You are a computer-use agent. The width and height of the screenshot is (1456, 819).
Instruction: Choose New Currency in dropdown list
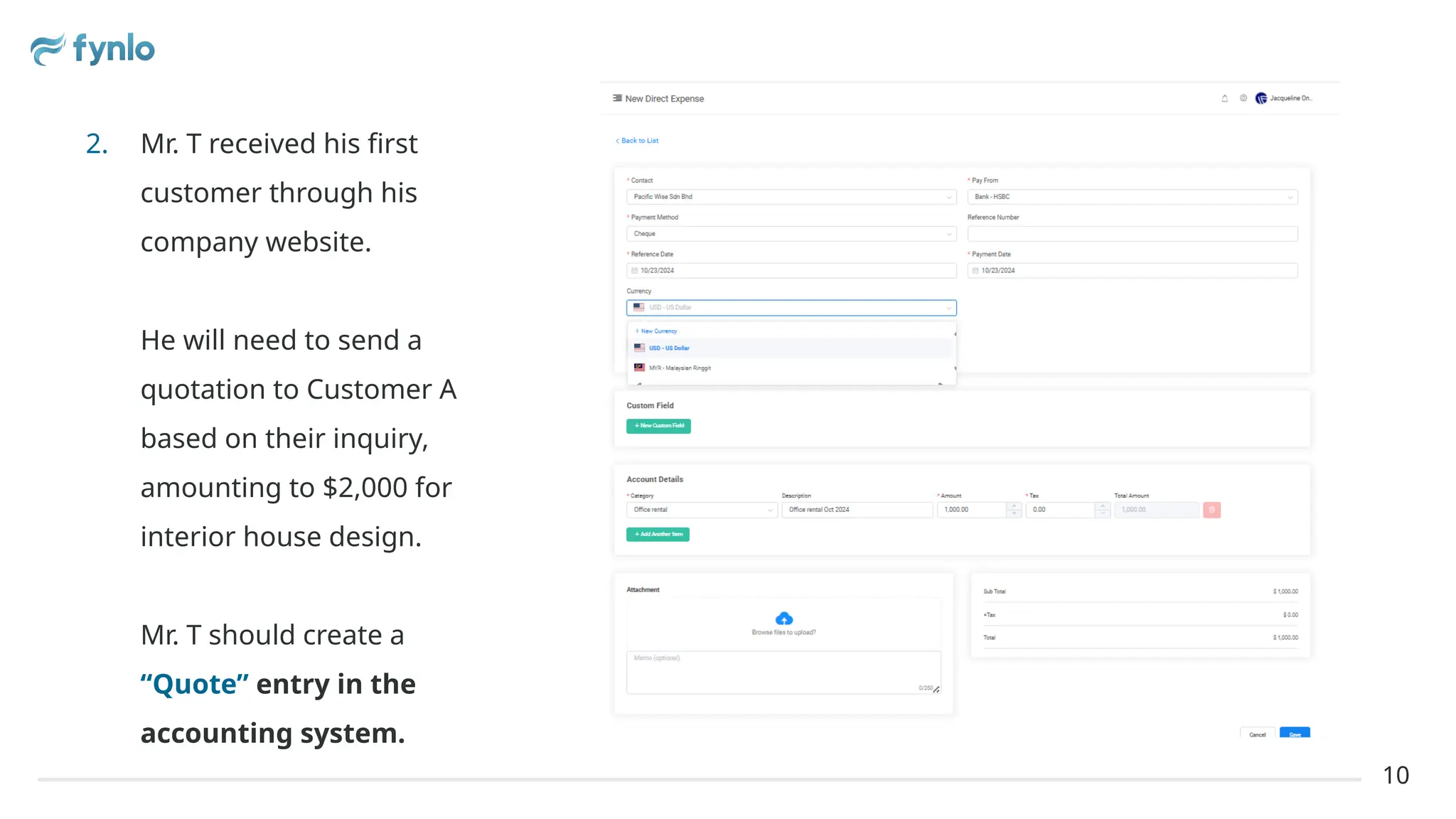pyautogui.click(x=658, y=331)
